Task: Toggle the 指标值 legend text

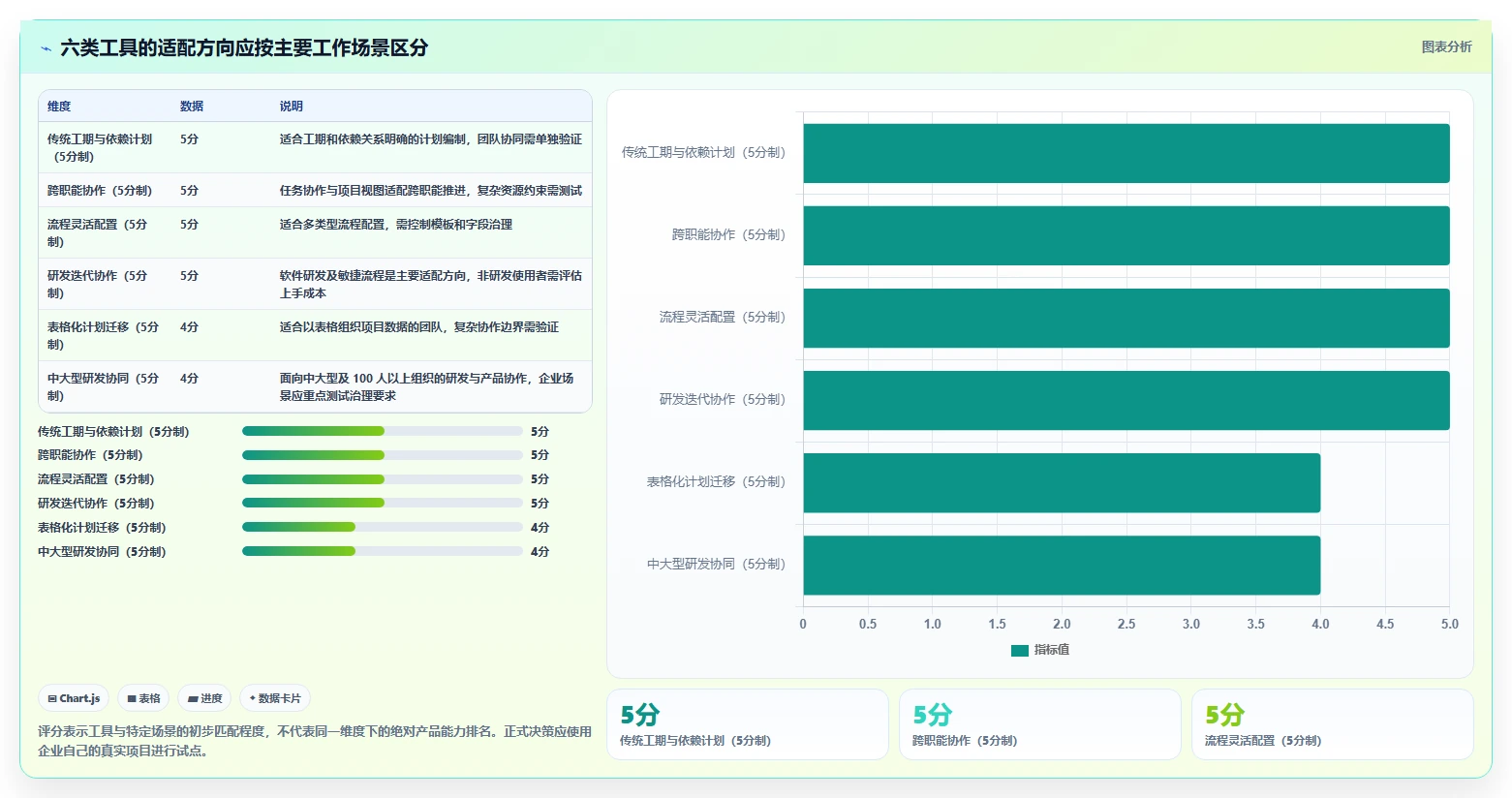Action: (x=1051, y=650)
